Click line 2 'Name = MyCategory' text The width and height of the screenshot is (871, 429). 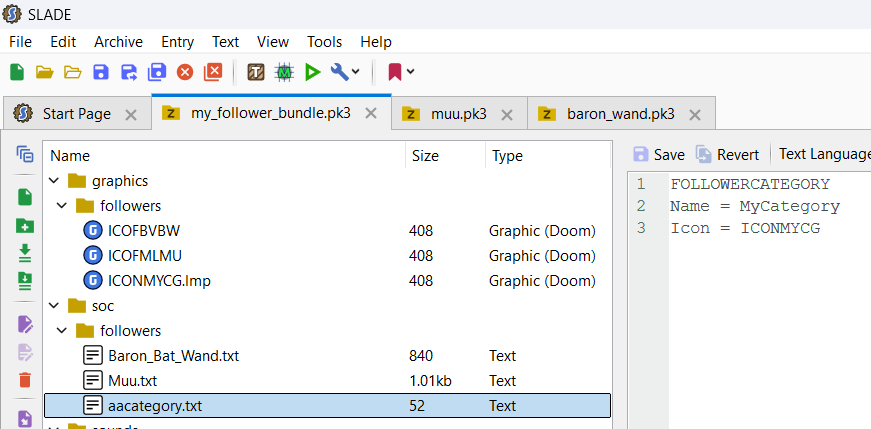pyautogui.click(x=755, y=207)
